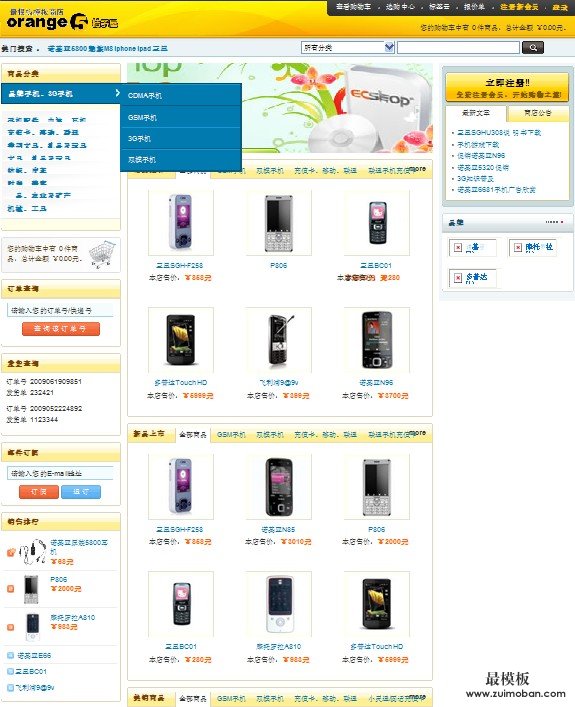Click the register now yellow banner button
Image resolution: width=575 pixels, height=707 pixels.
tap(507, 87)
